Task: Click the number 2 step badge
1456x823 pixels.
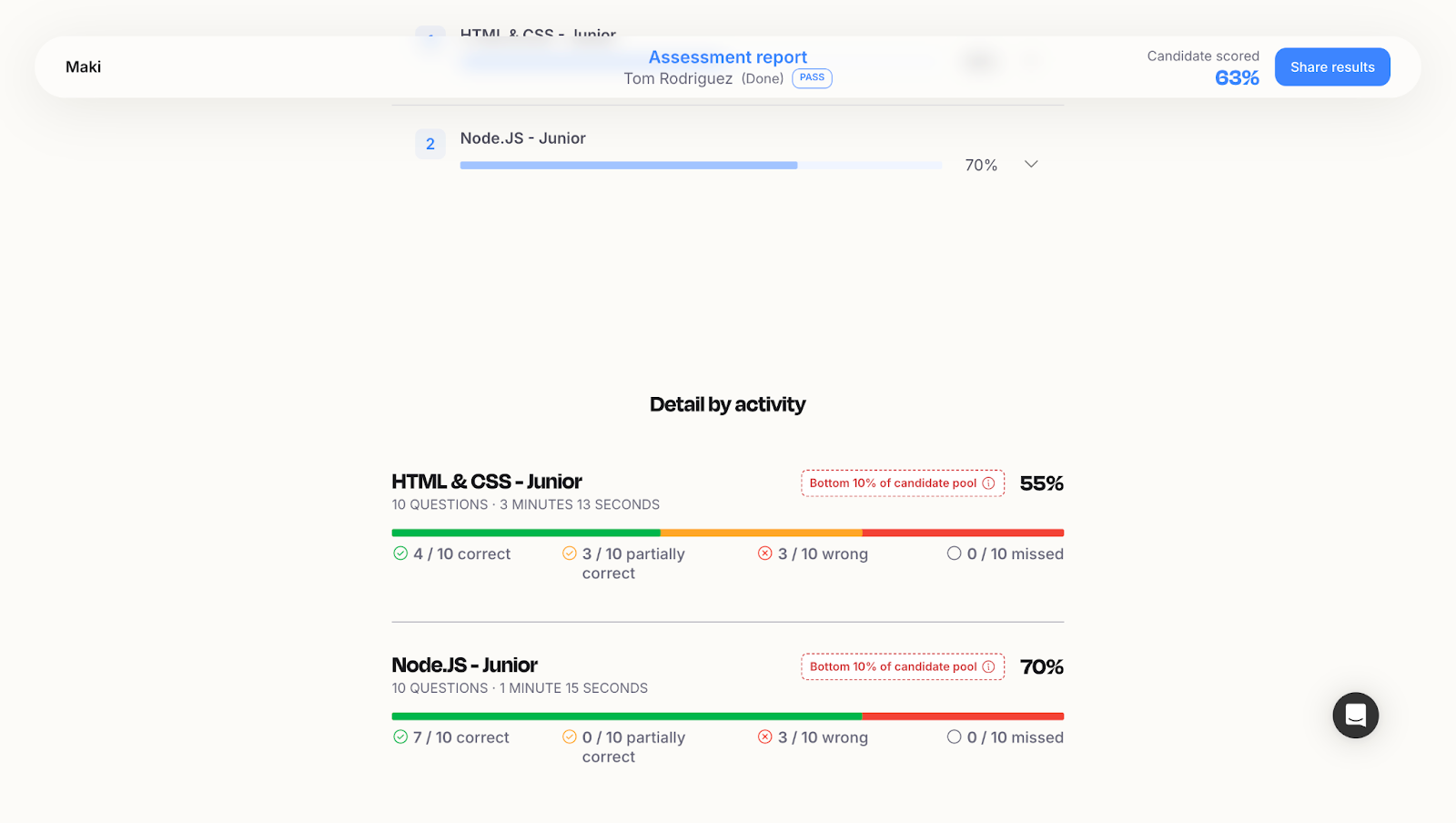Action: coord(430,144)
